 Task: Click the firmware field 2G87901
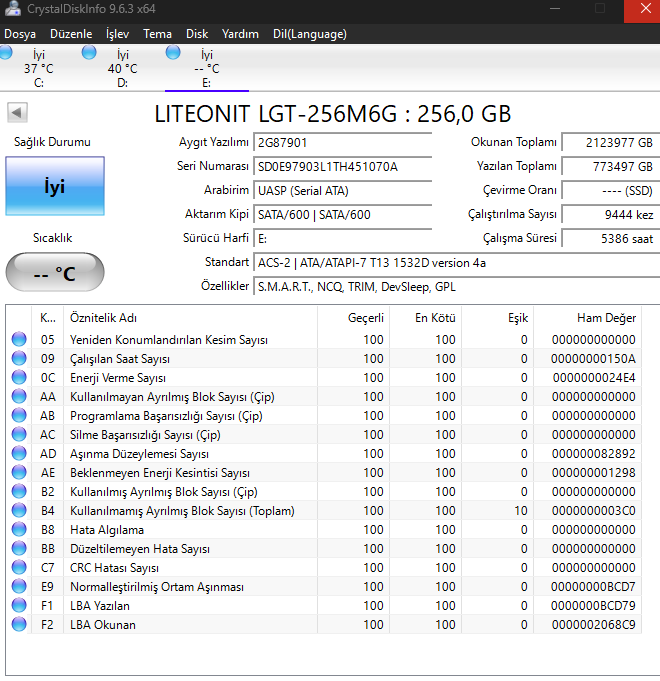coord(343,143)
